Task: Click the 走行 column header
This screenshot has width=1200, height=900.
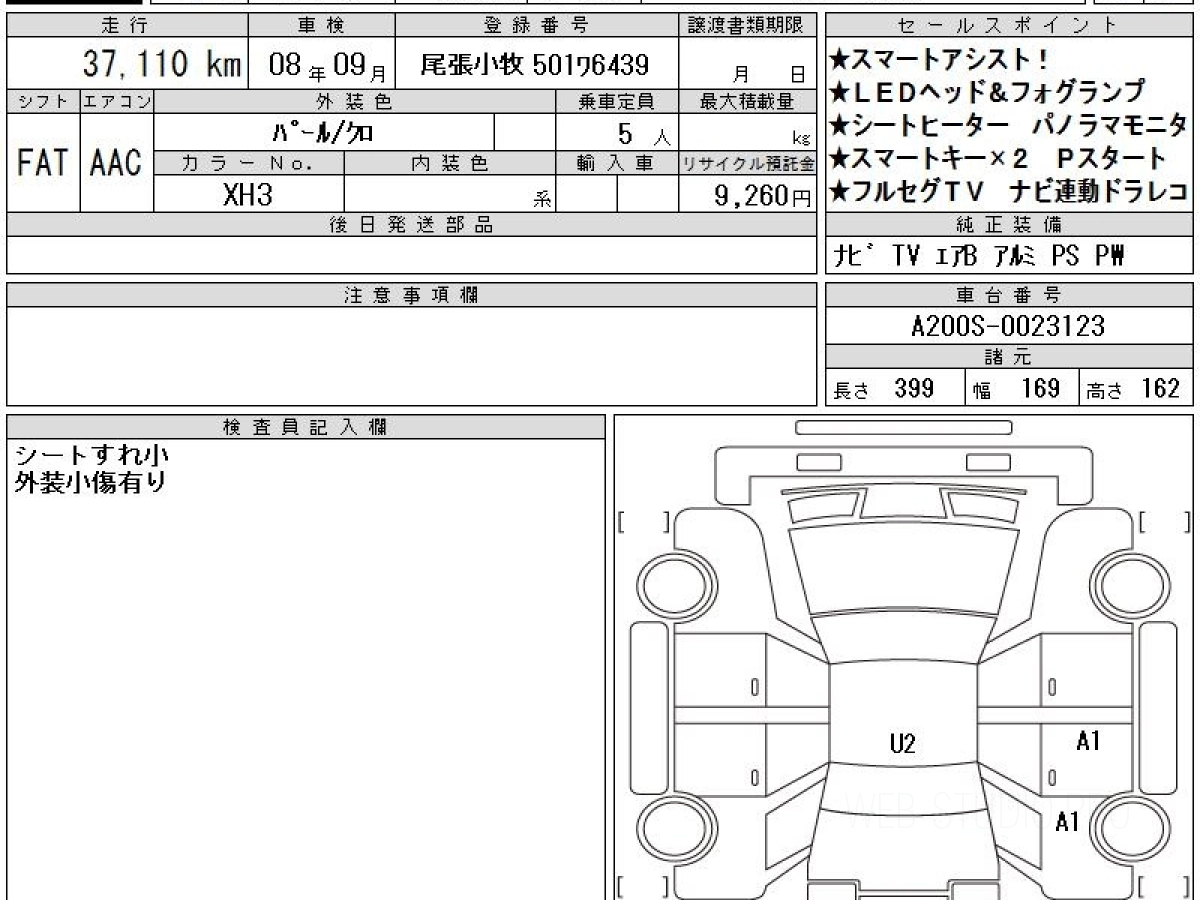Action: click(x=126, y=26)
